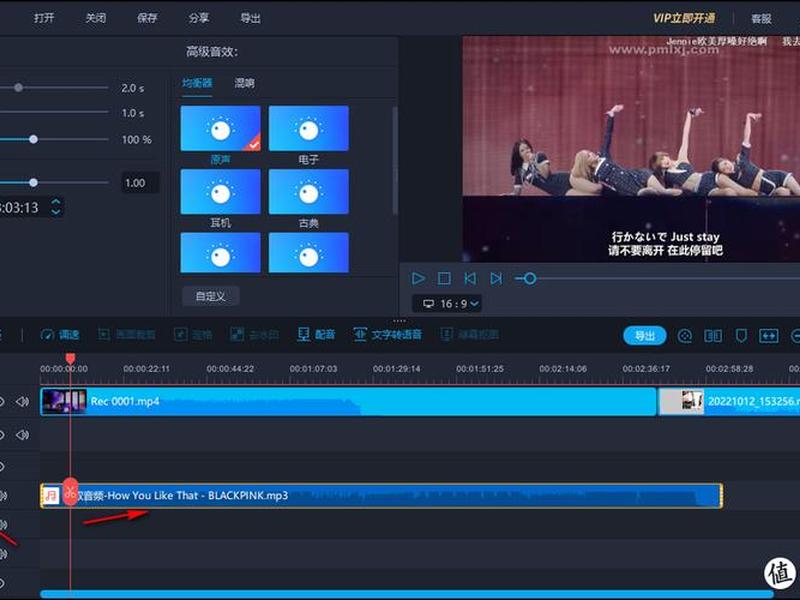The height and width of the screenshot is (600, 800).
Task: Select the 原声 equalizer preset
Action: click(x=220, y=129)
